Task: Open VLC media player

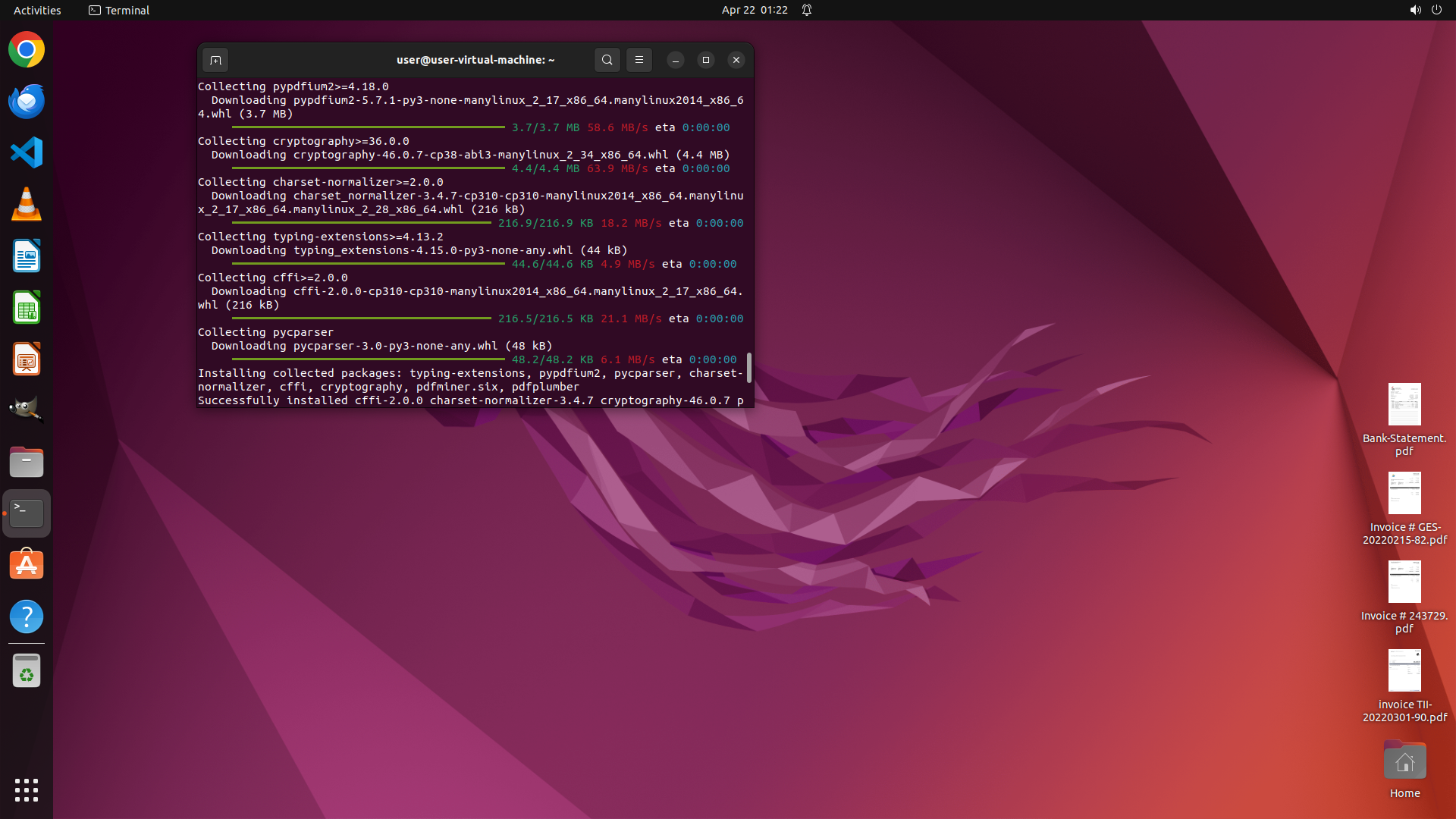Action: tap(27, 205)
